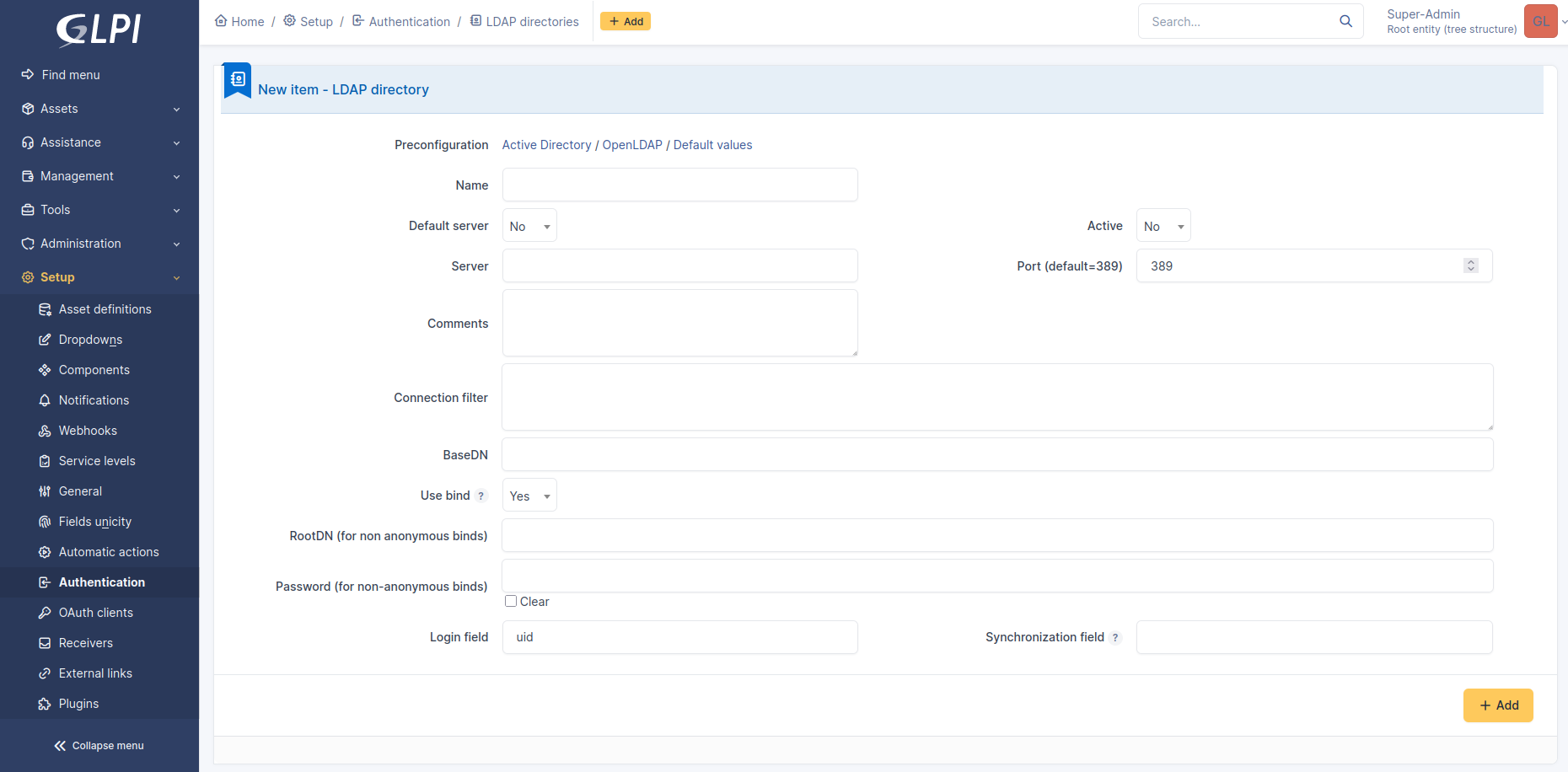Click the Components puzzle icon
The height and width of the screenshot is (772, 1568).
pos(45,370)
